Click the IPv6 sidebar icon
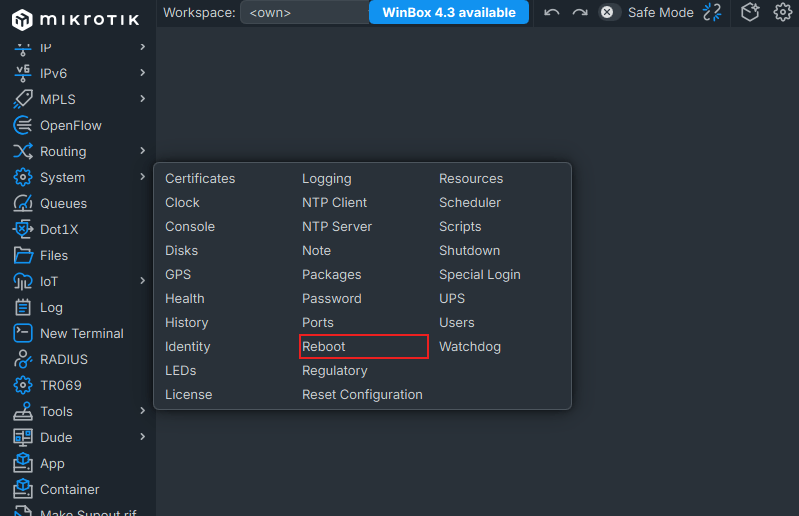799x516 pixels. coord(23,73)
